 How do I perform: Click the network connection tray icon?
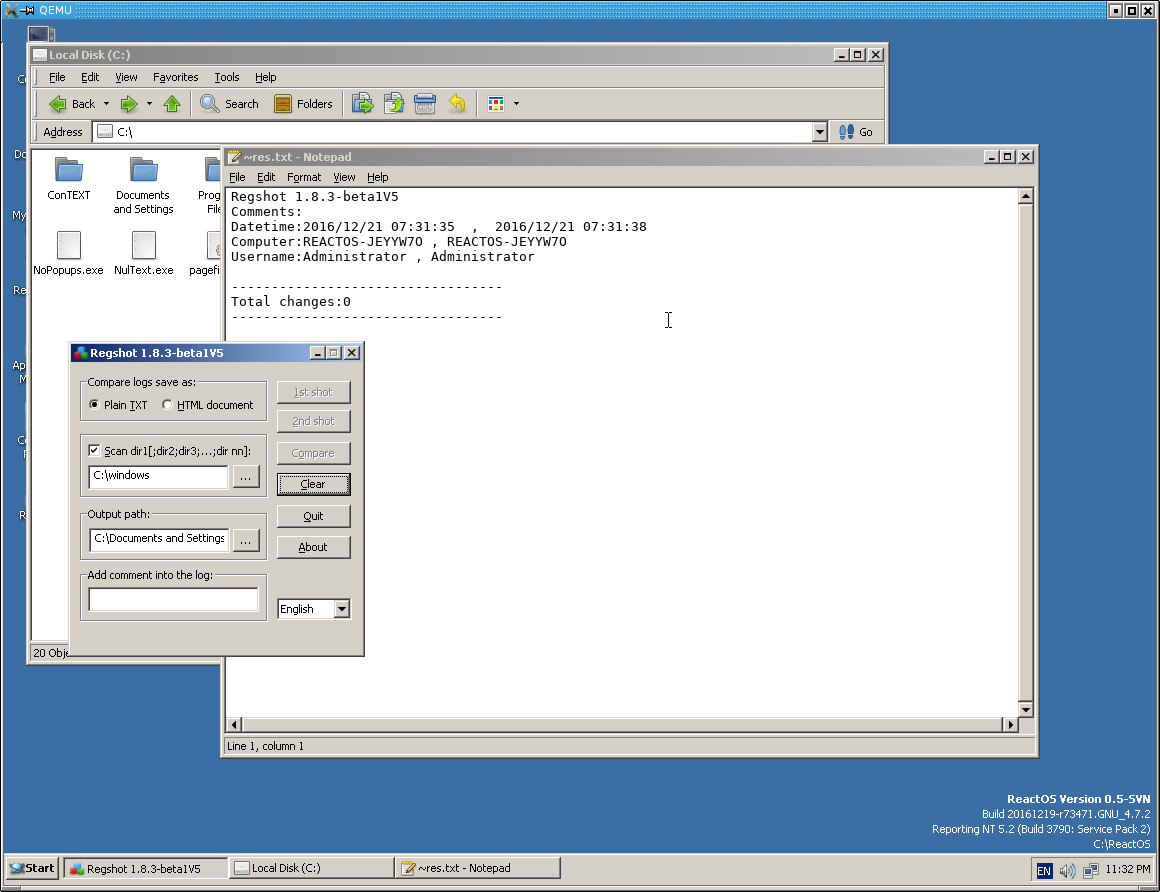point(1090,871)
